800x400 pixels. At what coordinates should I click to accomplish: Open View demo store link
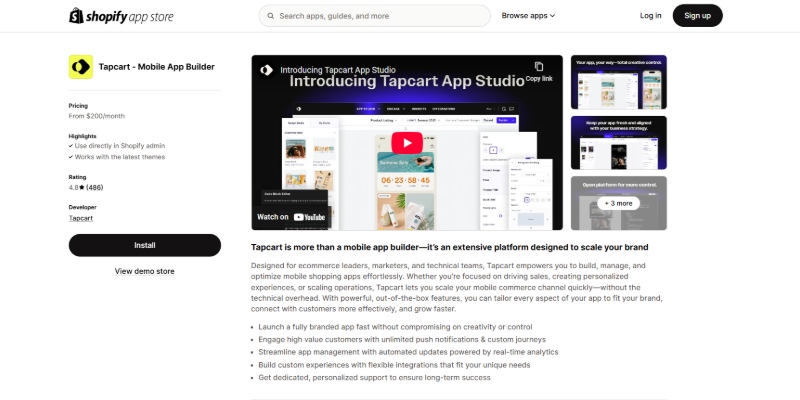click(x=144, y=271)
